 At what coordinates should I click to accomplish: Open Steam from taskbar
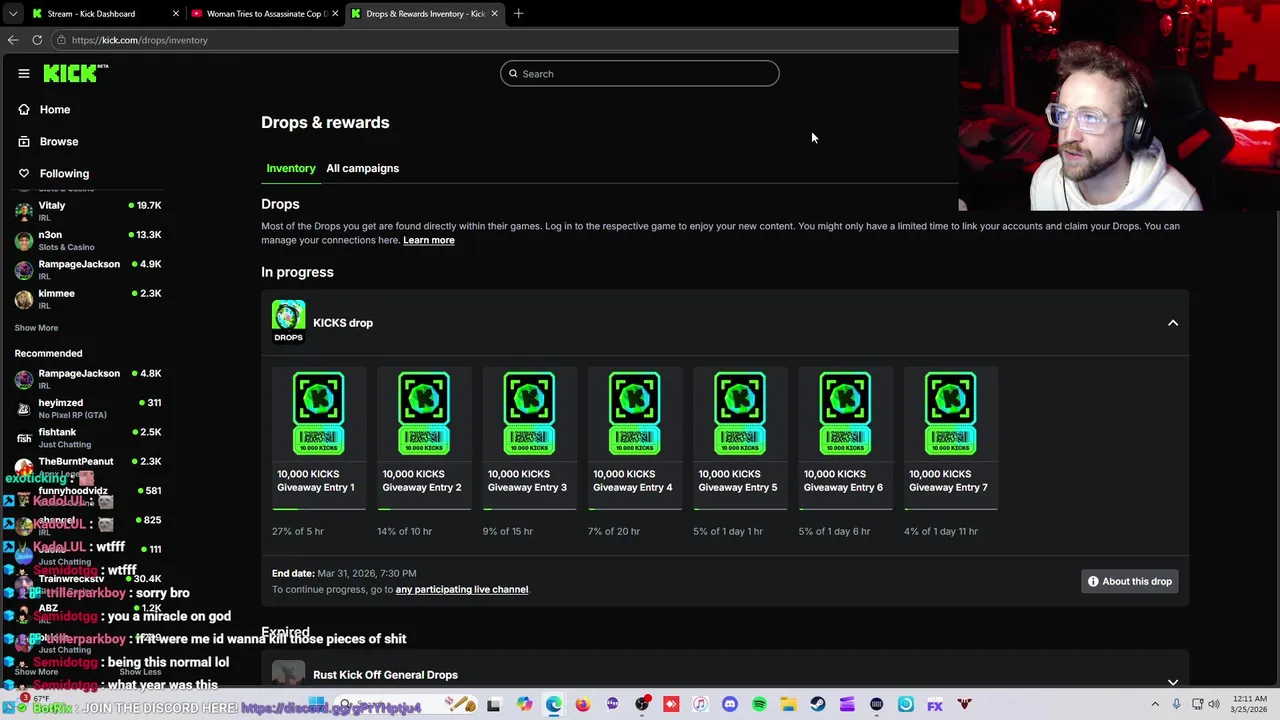coord(818,705)
